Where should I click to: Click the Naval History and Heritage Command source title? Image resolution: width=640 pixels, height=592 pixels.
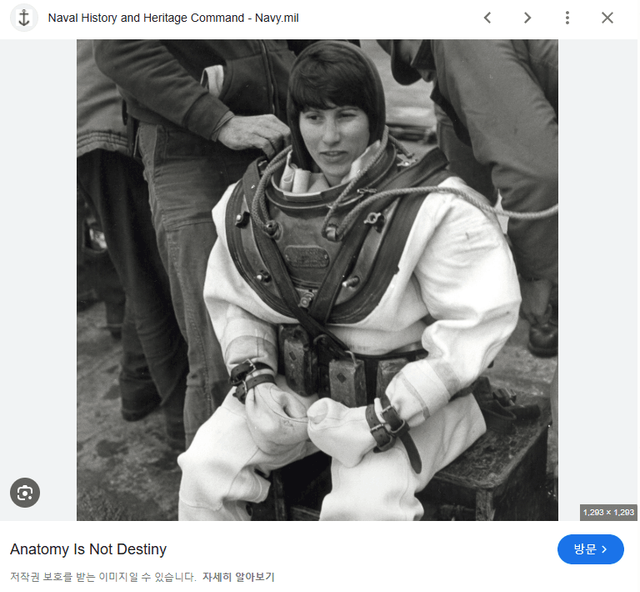tap(150, 18)
